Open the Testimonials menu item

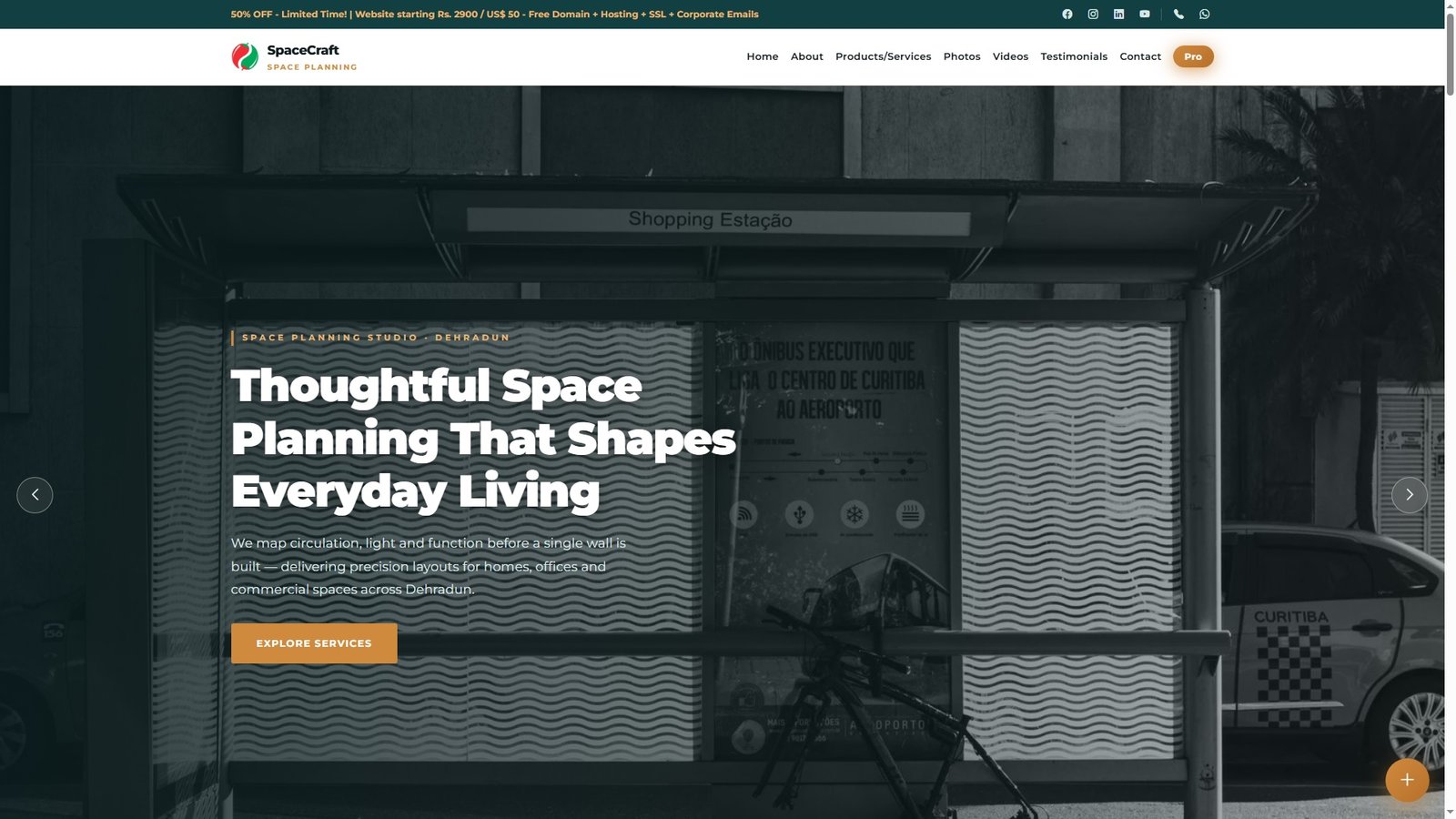[x=1074, y=56]
